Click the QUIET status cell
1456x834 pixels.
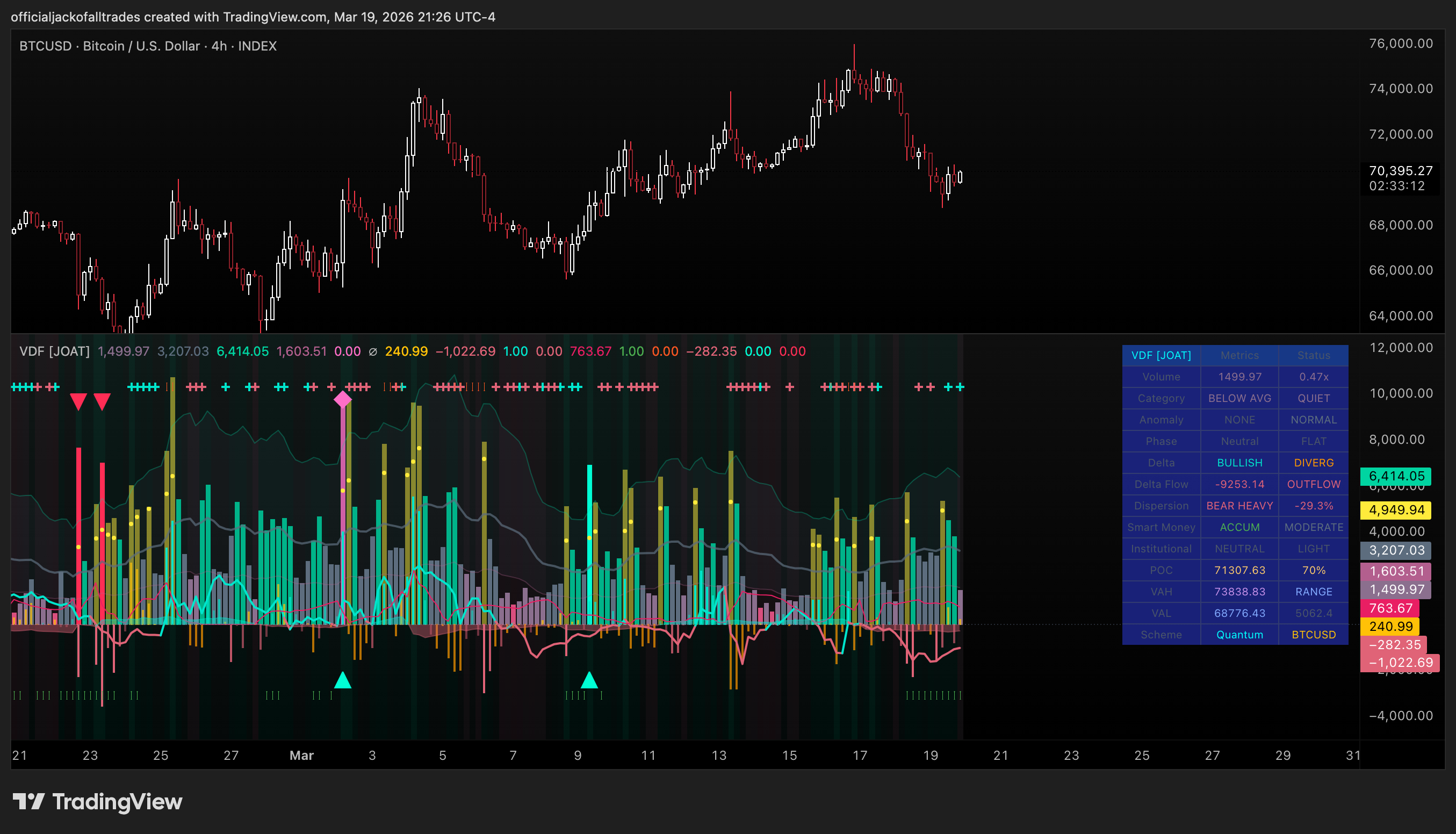1314,398
